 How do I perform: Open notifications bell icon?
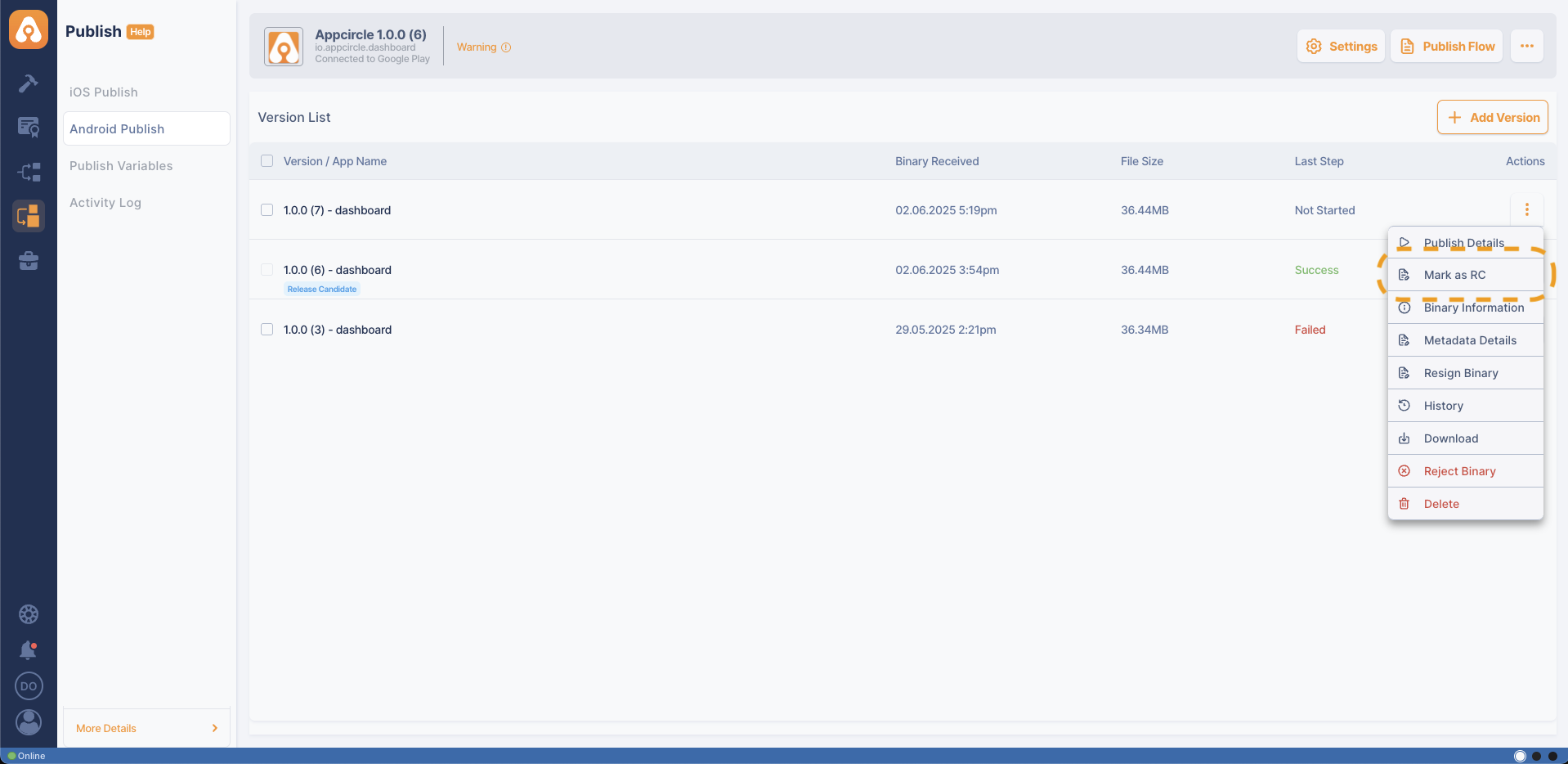pyautogui.click(x=29, y=650)
